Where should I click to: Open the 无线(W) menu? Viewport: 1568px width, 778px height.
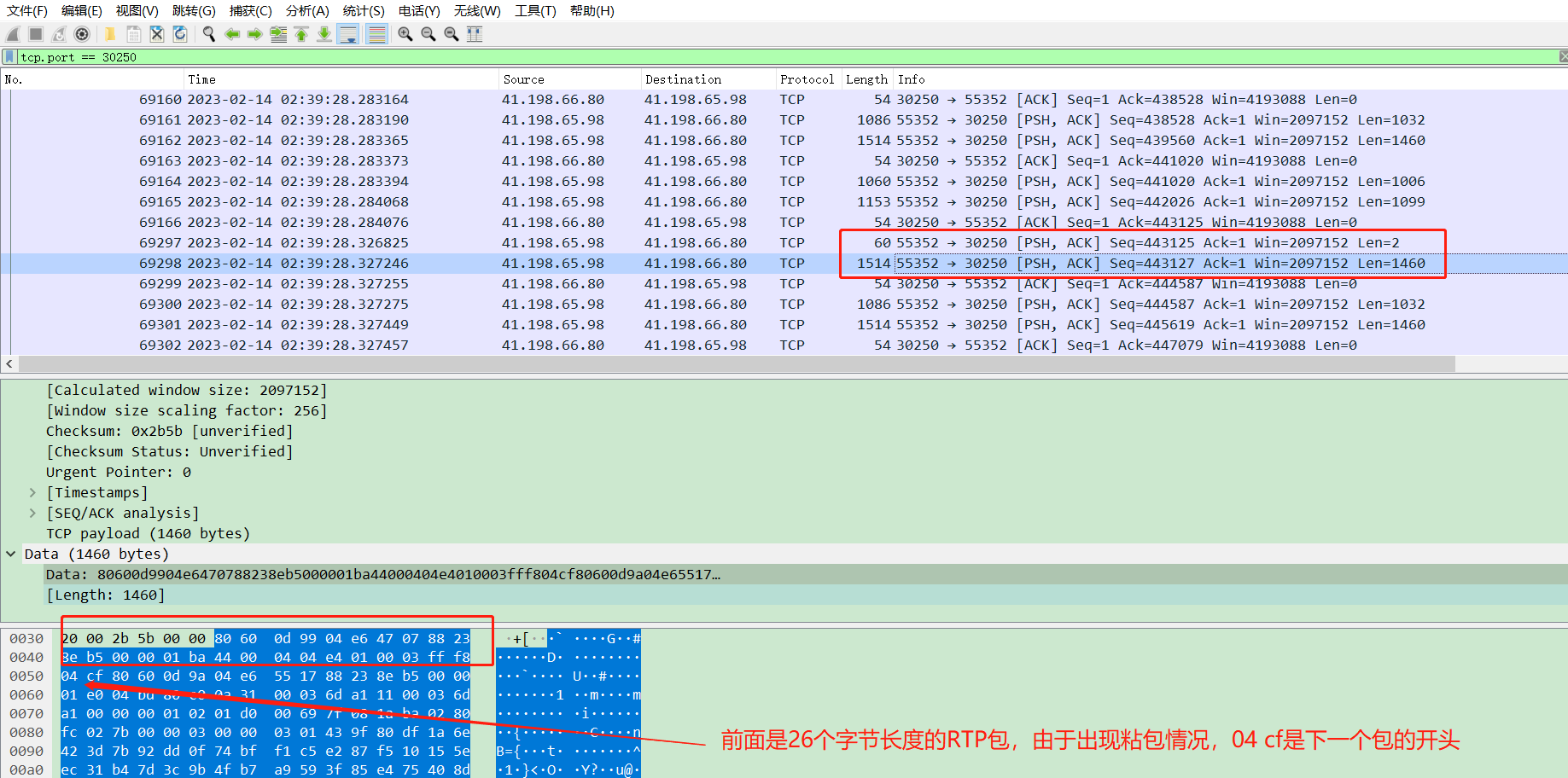pyautogui.click(x=477, y=11)
